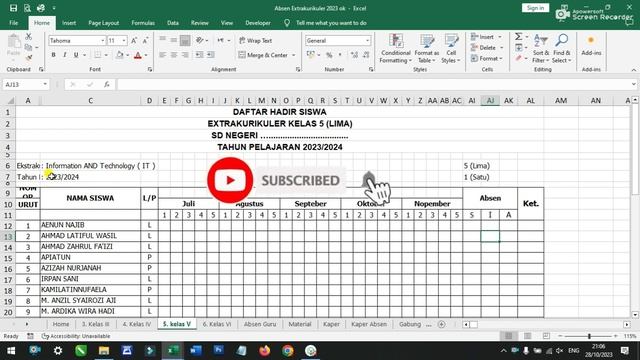
Task: Apply center horizontal alignment
Action: tap(174, 55)
